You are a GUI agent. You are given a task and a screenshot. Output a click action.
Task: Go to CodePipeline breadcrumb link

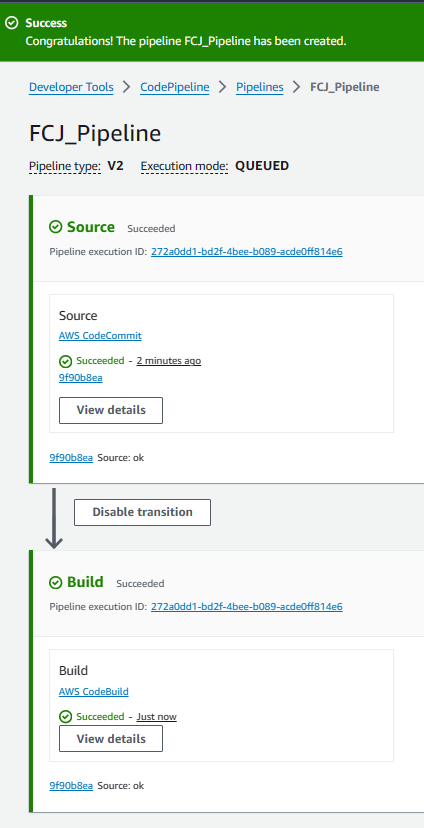[x=174, y=87]
